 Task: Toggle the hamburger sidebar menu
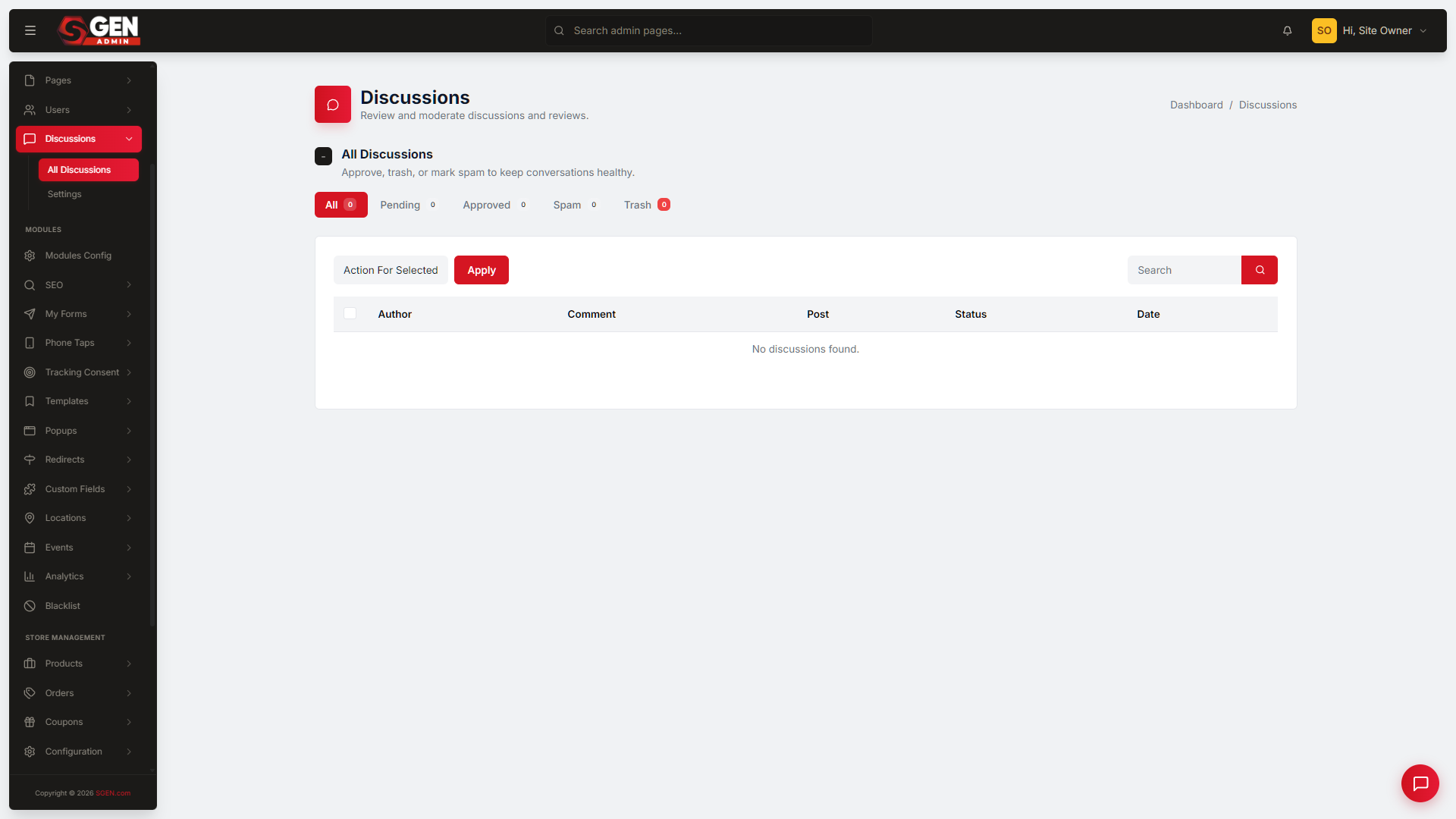tap(30, 30)
